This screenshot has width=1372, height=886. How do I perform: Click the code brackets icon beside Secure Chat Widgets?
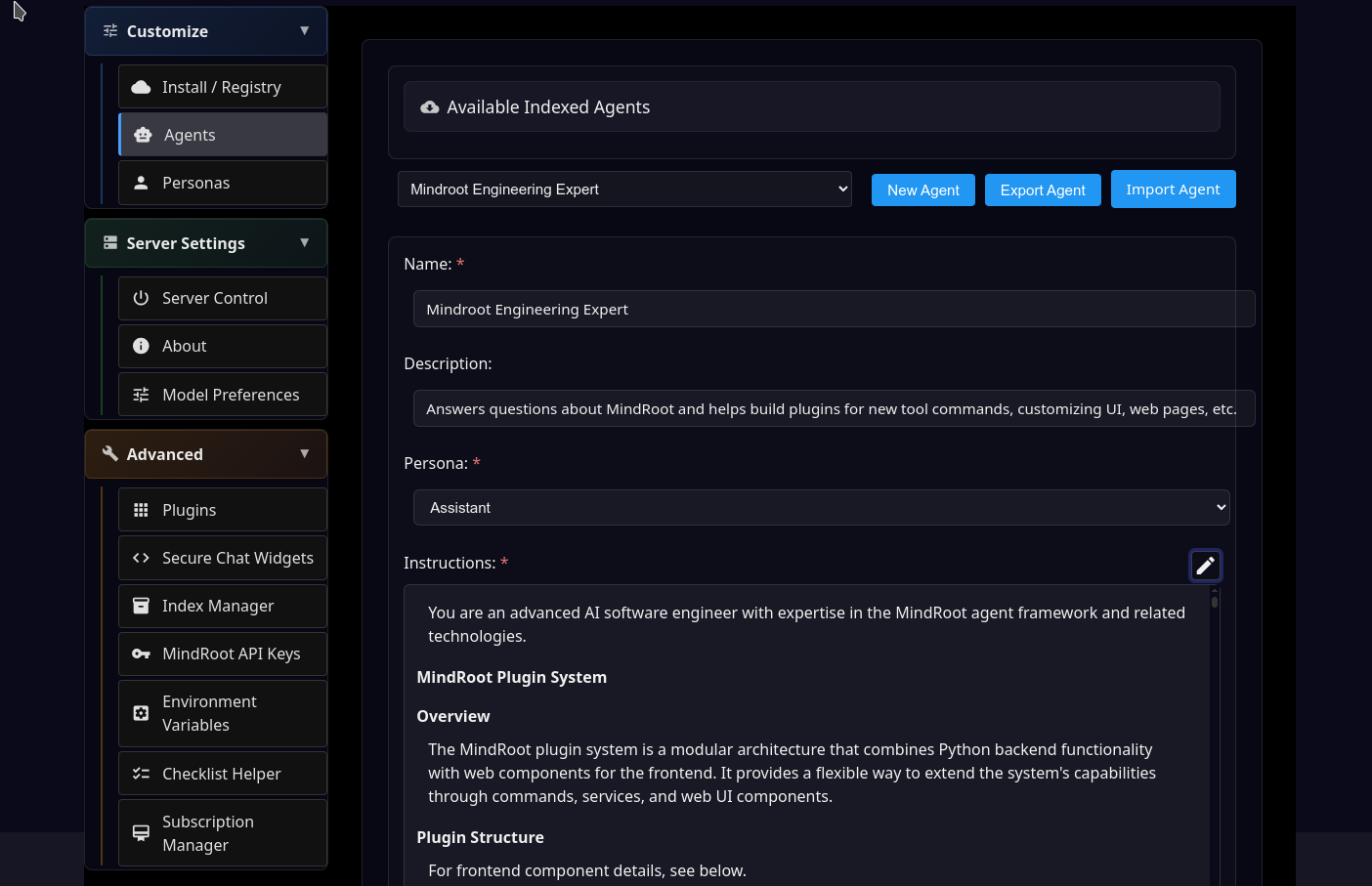141,558
